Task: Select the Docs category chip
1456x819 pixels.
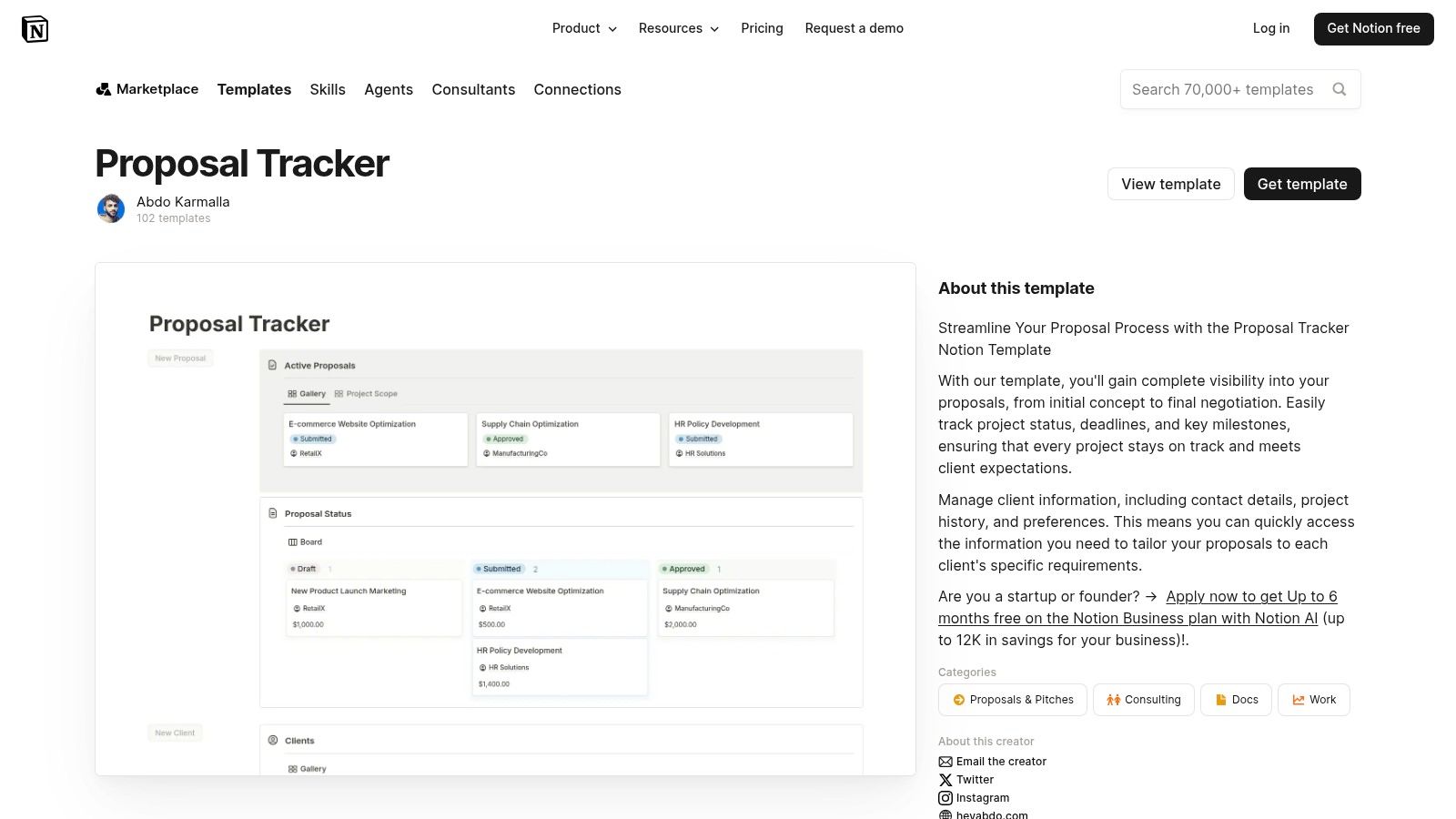Action: 1236,700
